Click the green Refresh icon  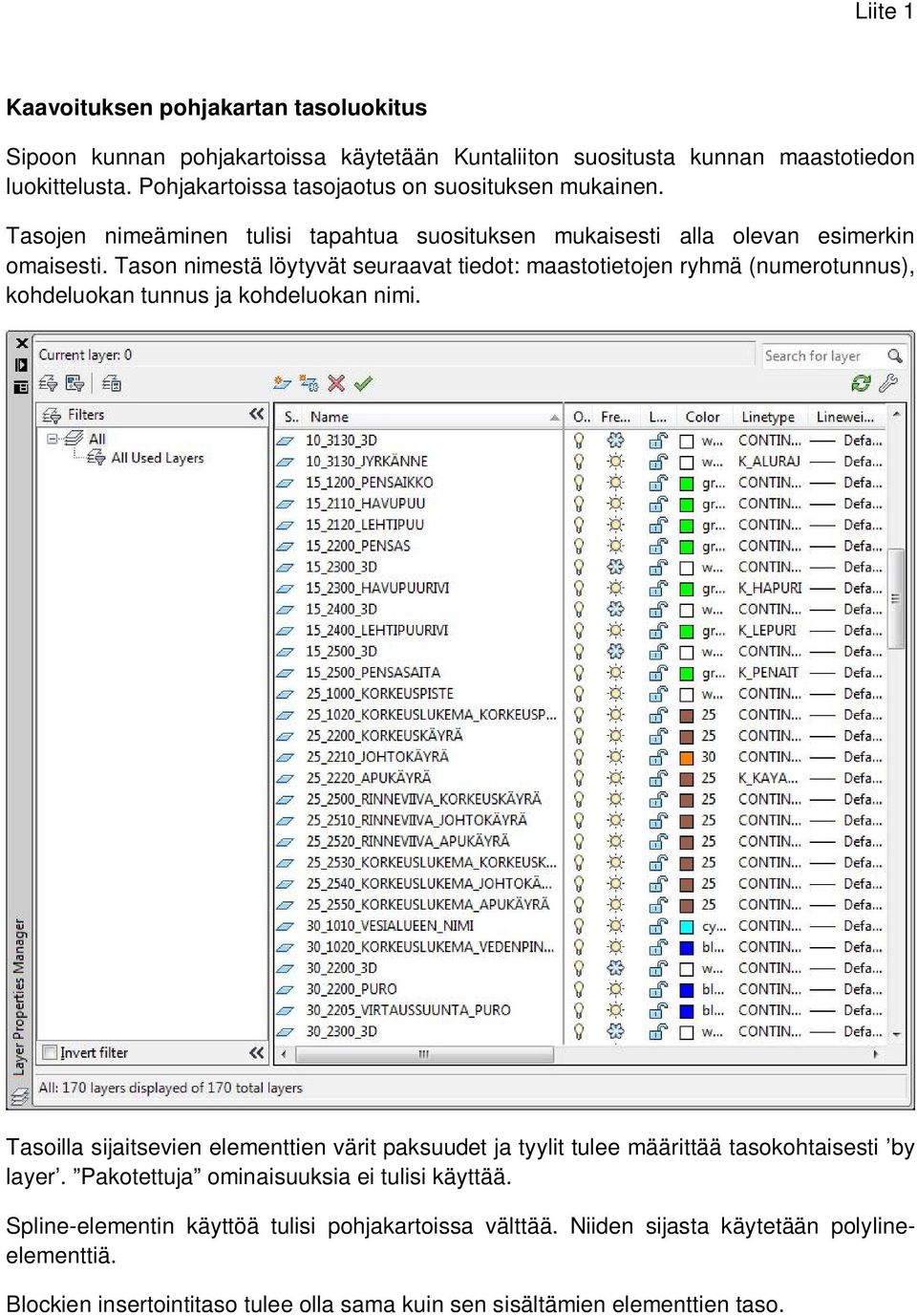861,383
